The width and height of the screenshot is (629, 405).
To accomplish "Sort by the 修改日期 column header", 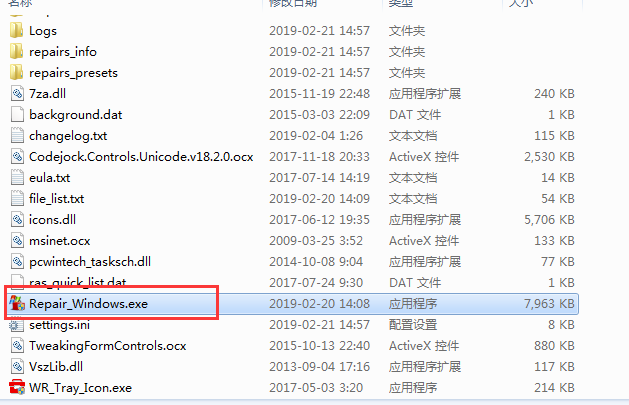I will [293, 3].
